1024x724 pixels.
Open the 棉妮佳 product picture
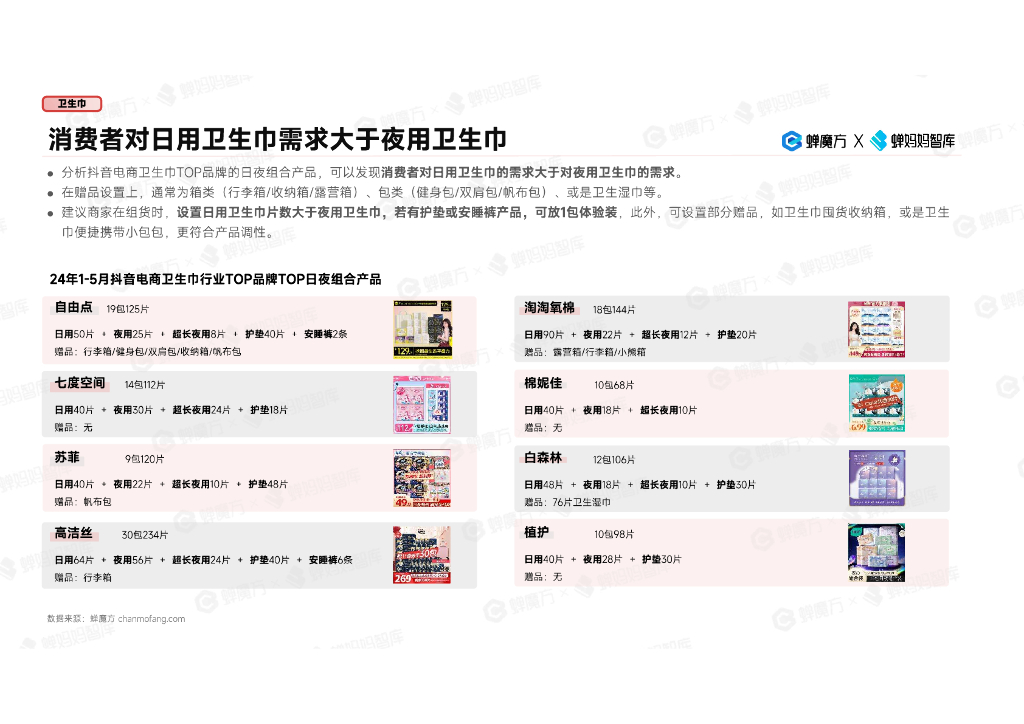(x=876, y=403)
